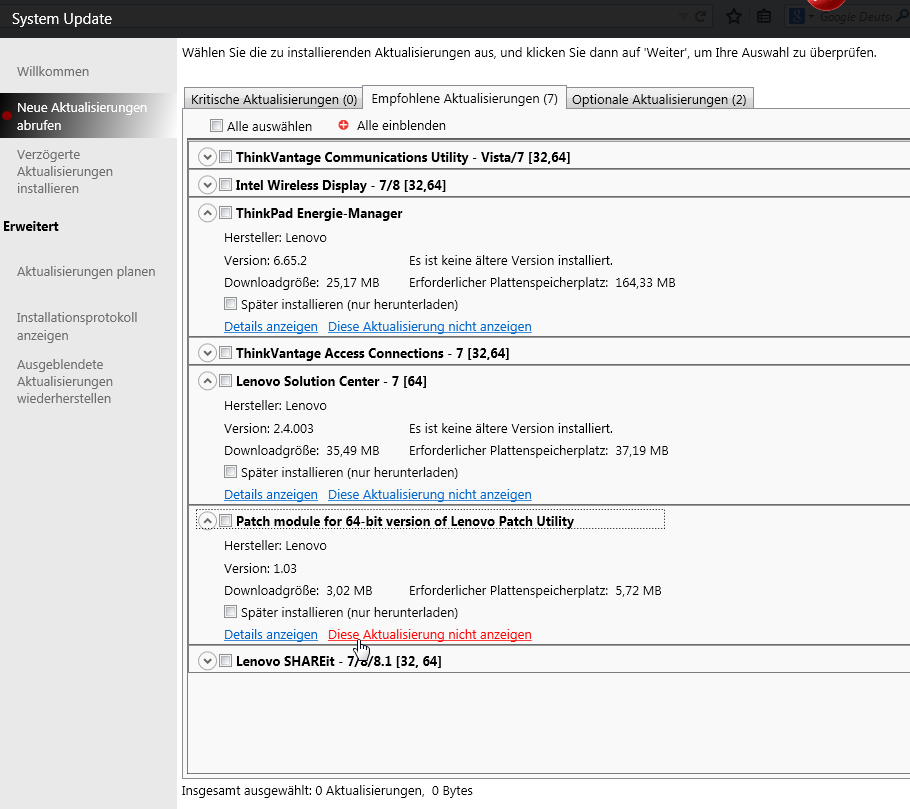Check ThinkVantage Communications Utility update
Image resolution: width=910 pixels, height=809 pixels.
(x=226, y=157)
